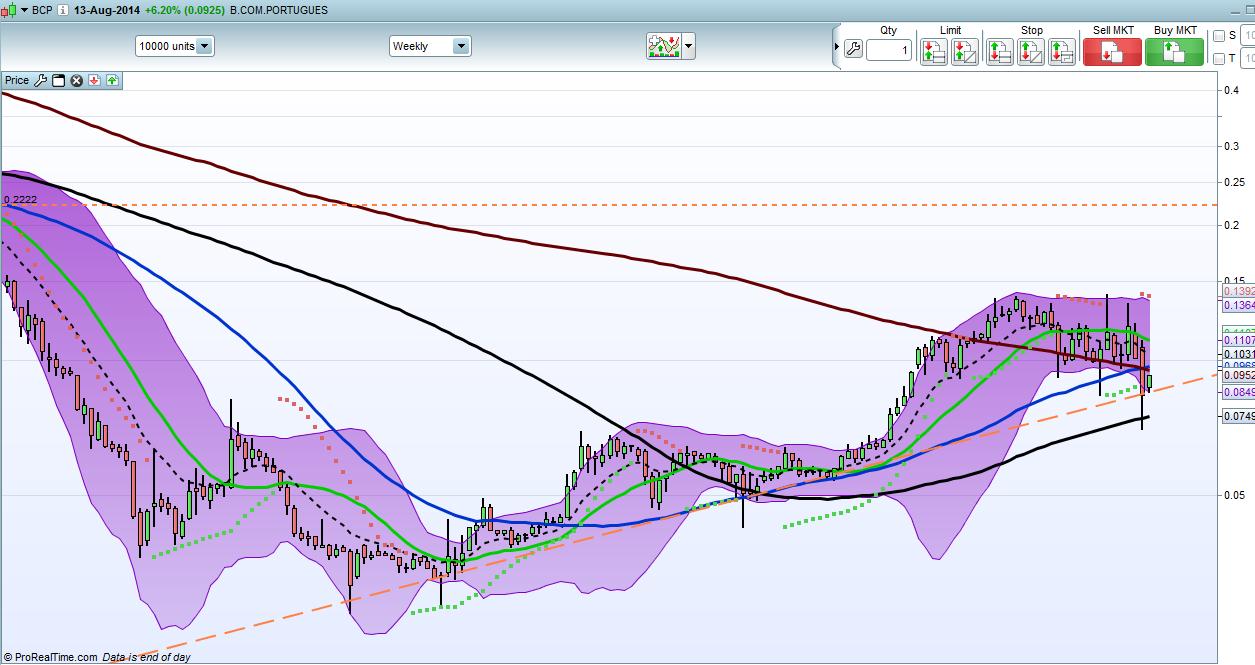The height and width of the screenshot is (665, 1255).
Task: Enable the T checkbox
Action: [x=1218, y=59]
